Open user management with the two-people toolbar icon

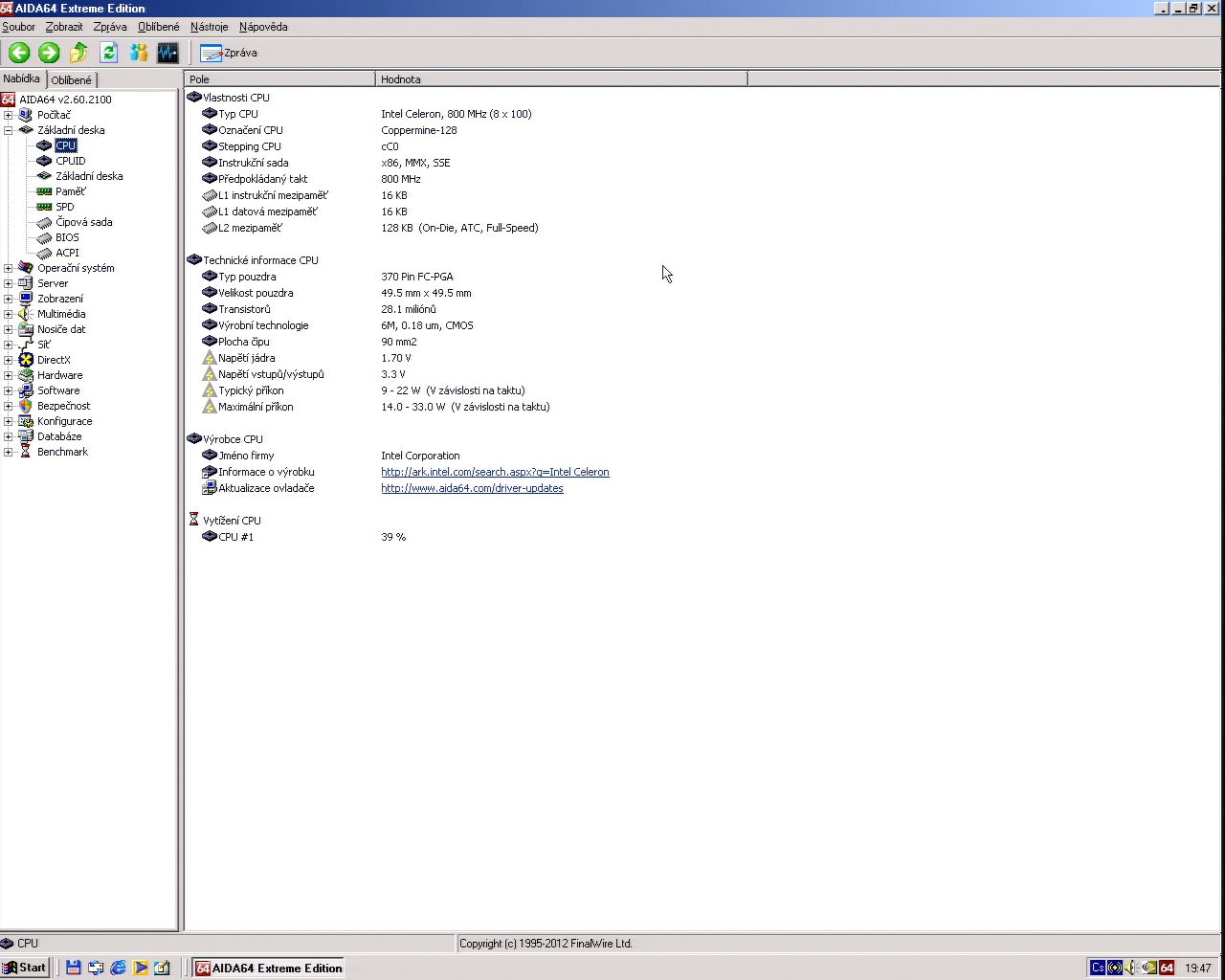point(139,53)
